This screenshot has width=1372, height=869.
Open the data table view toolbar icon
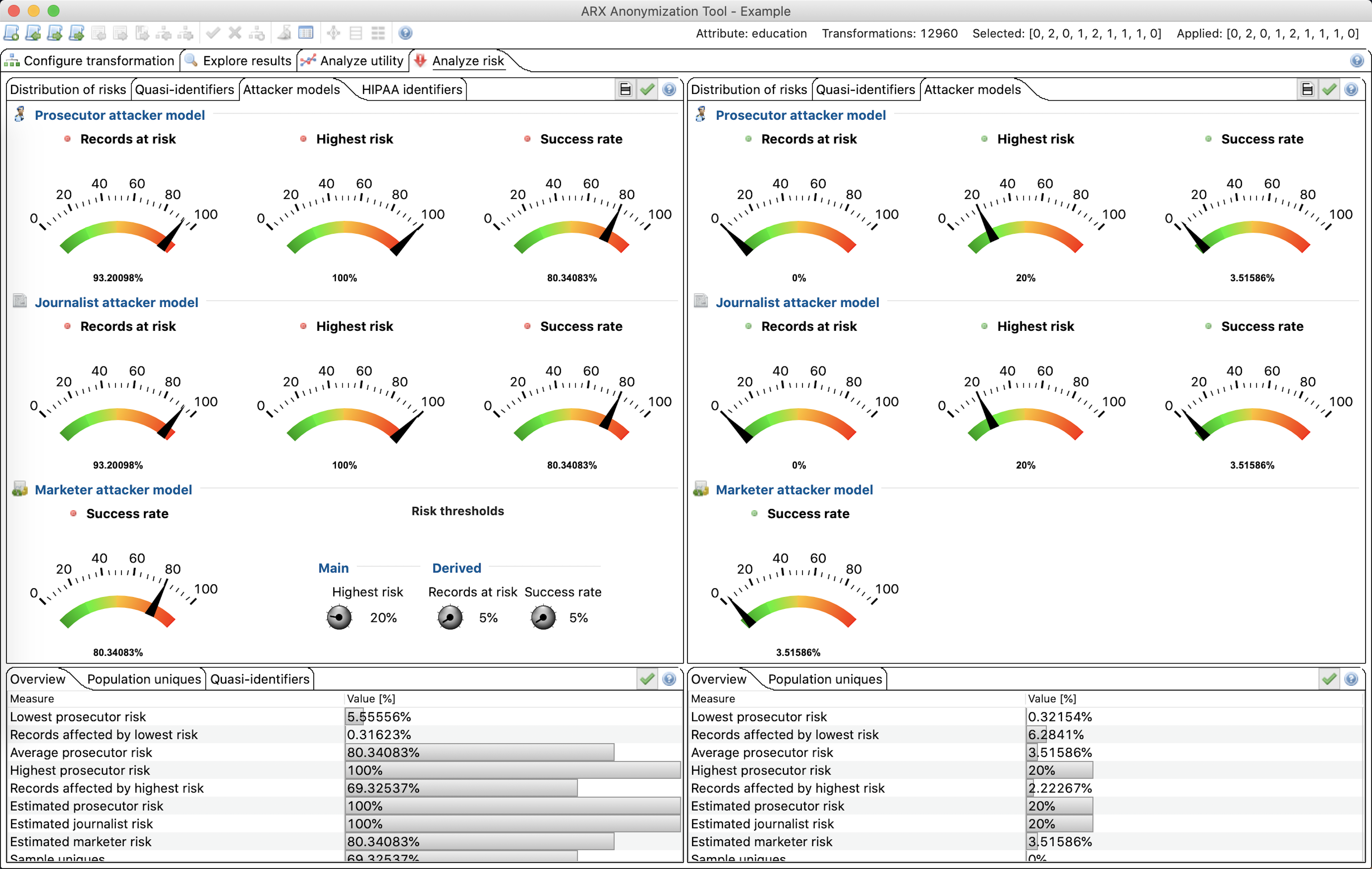pyautogui.click(x=307, y=33)
